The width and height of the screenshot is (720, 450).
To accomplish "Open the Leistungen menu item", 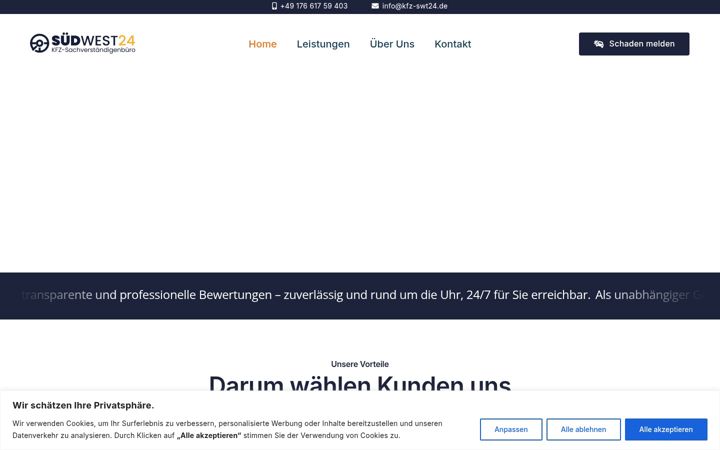I will click(323, 44).
